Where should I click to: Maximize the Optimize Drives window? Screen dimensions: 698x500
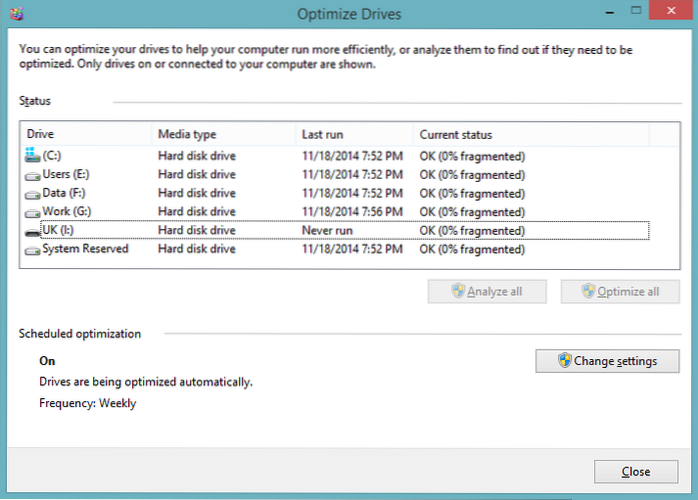click(636, 11)
